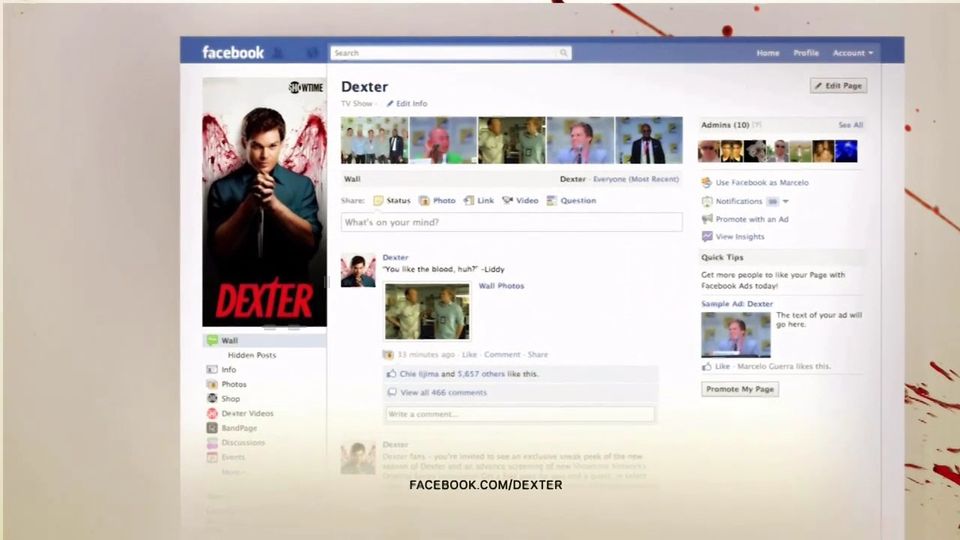Open Everyone (Most Recent) wall filter
960x540 pixels.
[636, 179]
